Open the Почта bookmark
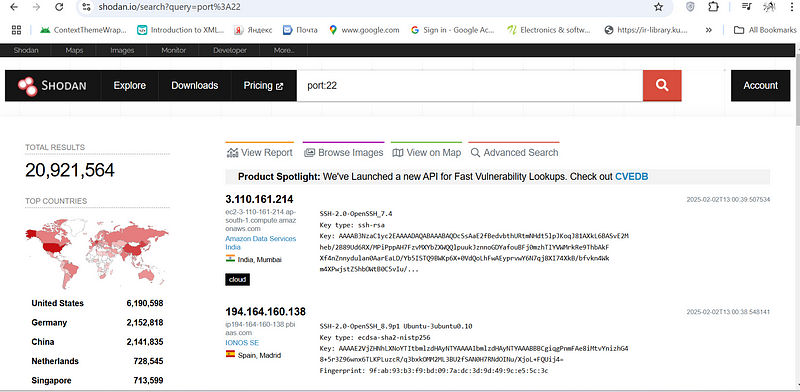The width and height of the screenshot is (800, 392). coord(300,30)
